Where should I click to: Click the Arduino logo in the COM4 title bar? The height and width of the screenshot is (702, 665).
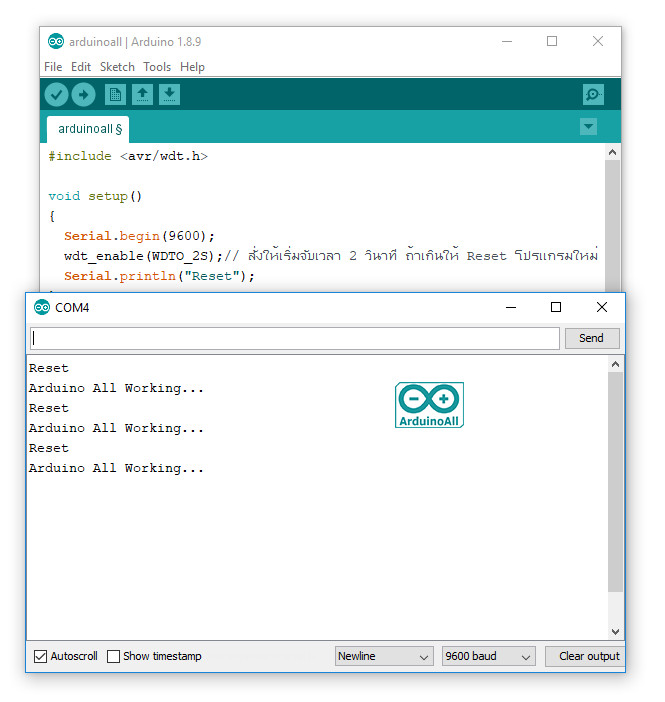click(42, 308)
